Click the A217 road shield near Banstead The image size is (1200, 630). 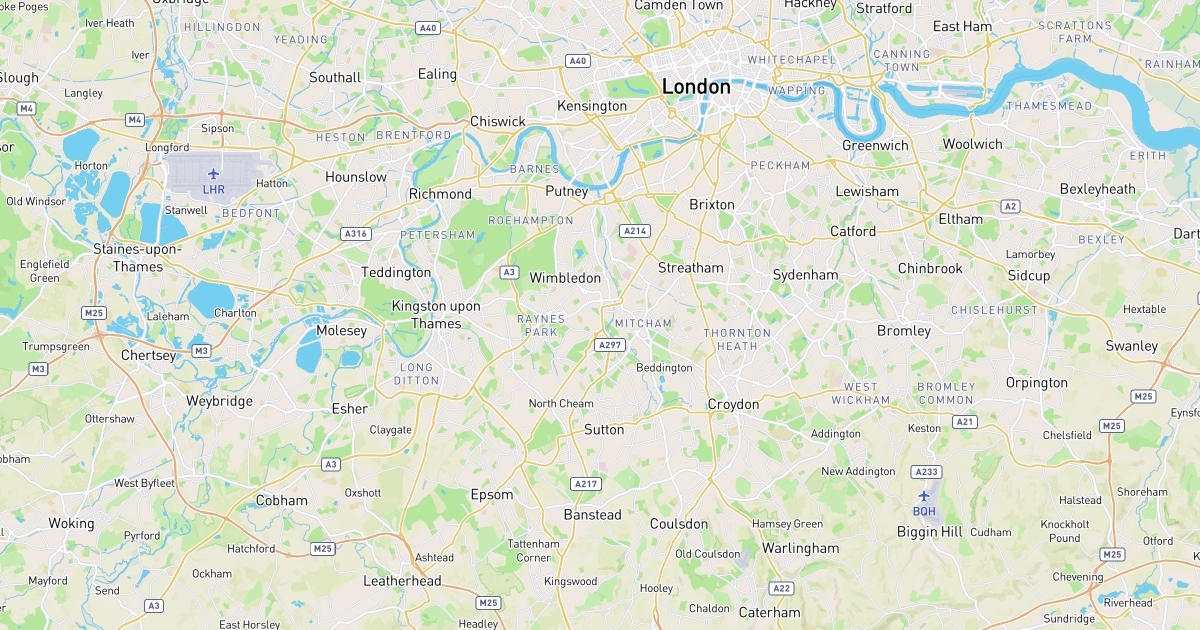point(586,484)
